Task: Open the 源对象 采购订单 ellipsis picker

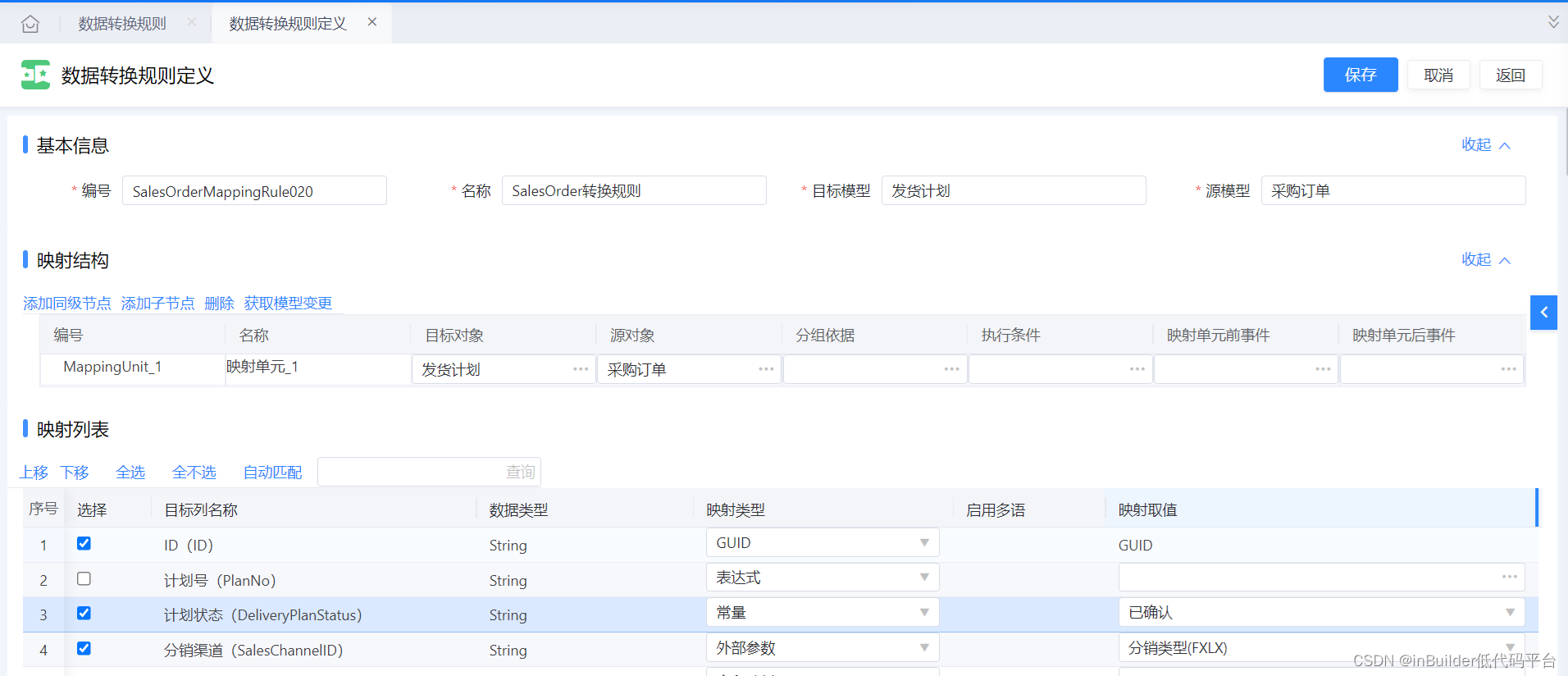Action: click(766, 369)
